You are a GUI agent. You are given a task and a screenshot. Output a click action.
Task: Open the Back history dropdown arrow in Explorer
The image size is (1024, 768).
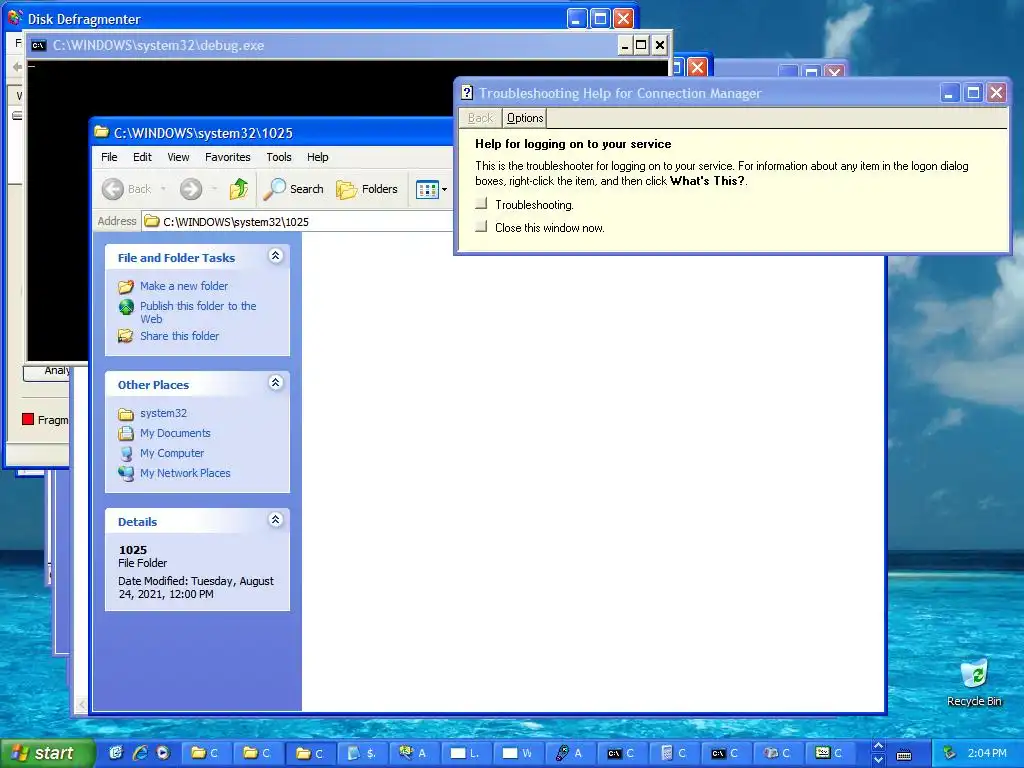point(163,189)
